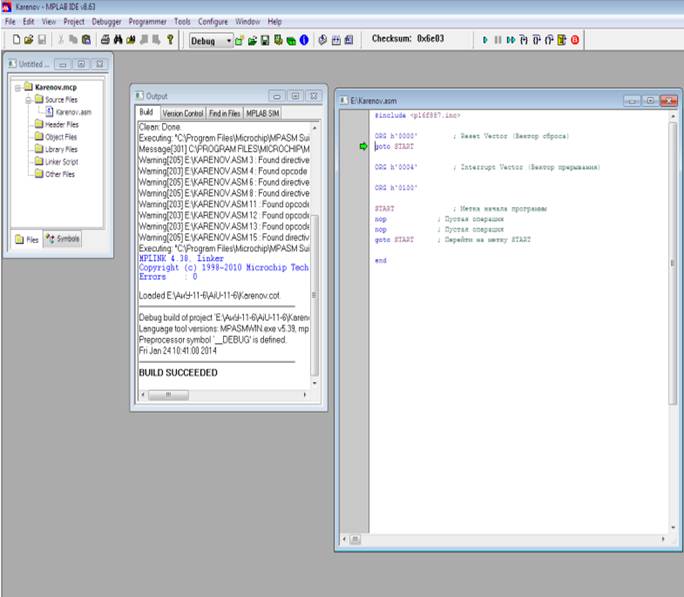
Task: Click the New File toolbar icon
Action: click(16, 40)
